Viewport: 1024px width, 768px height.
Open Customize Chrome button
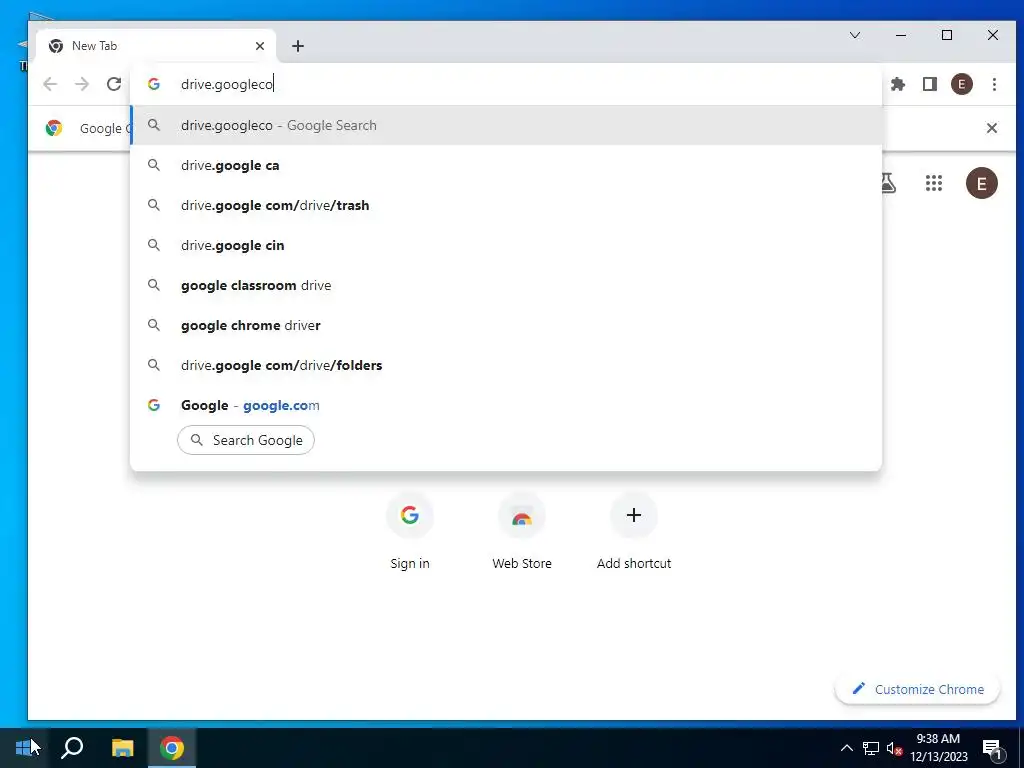(x=918, y=689)
